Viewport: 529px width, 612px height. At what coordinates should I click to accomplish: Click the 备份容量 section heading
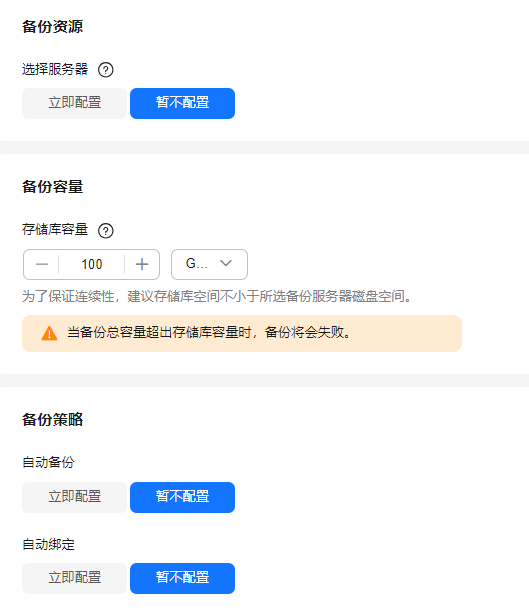point(52,187)
